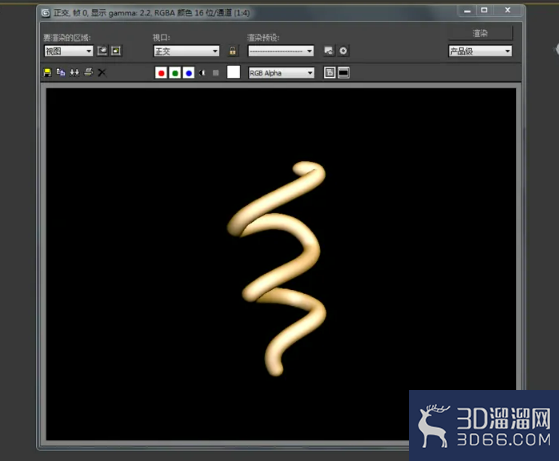
Task: Clone the rendered frame window
Action: pyautogui.click(x=75, y=73)
